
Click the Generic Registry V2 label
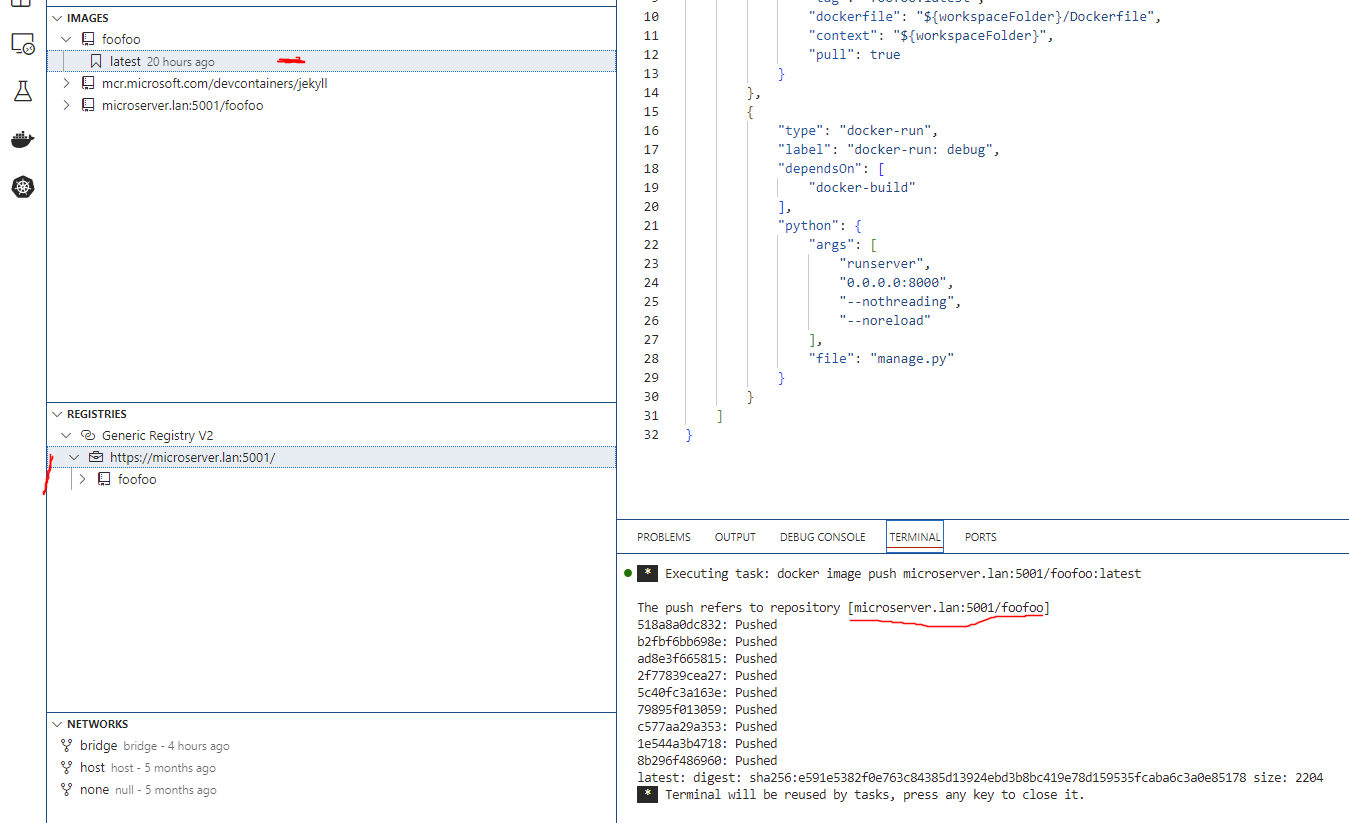coord(157,436)
